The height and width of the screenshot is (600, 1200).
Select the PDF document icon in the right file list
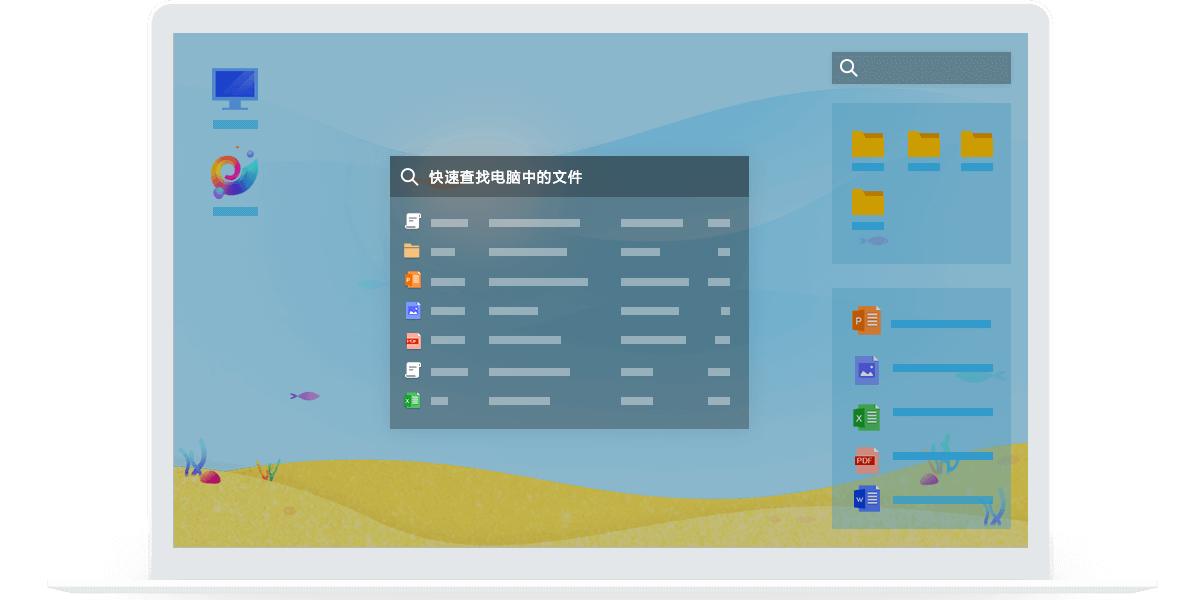point(866,461)
